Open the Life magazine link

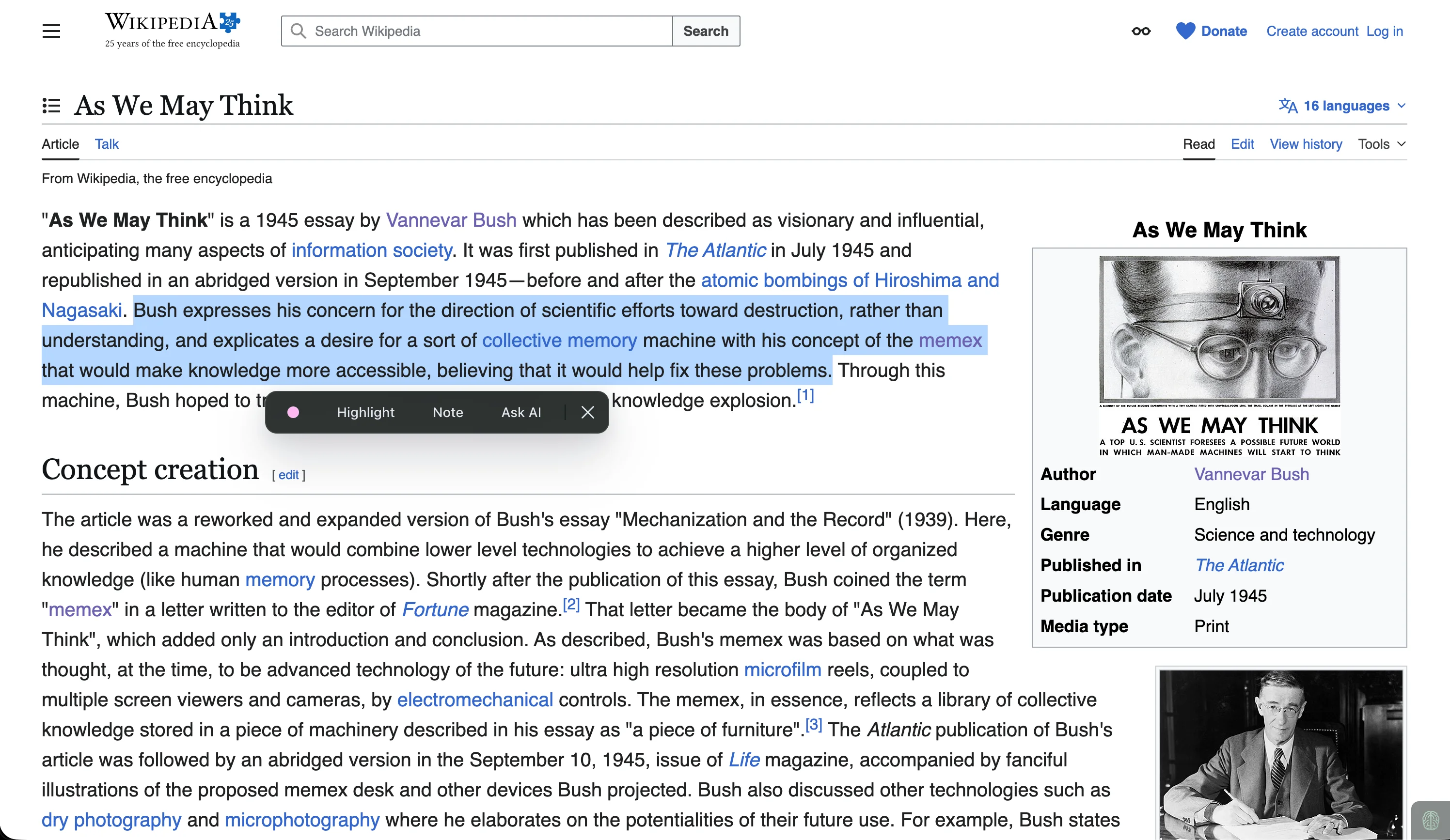pyautogui.click(x=744, y=760)
